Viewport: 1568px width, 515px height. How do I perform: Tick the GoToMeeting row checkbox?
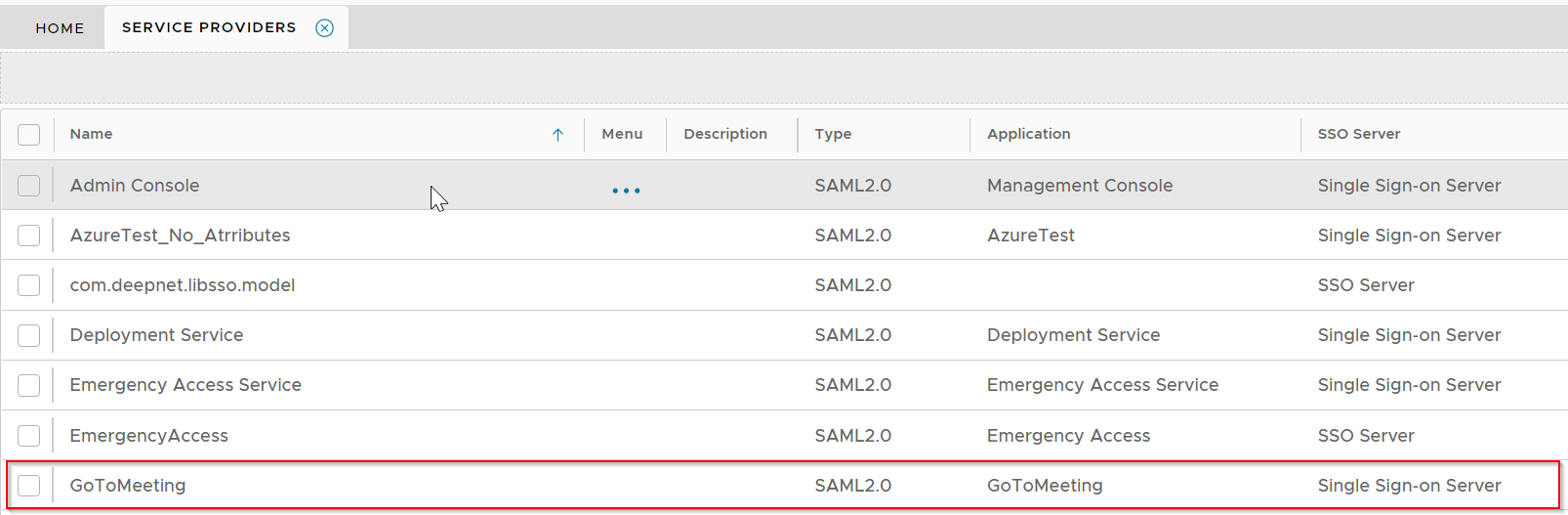pos(29,486)
